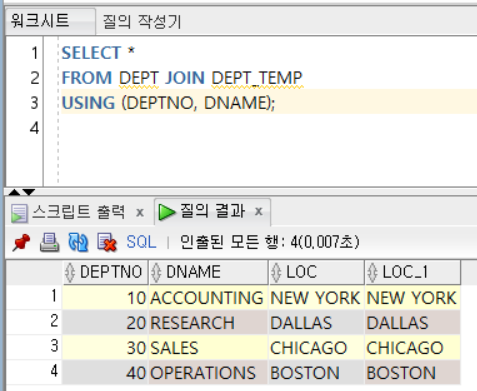Select the OPERATIONS cell
Image resolution: width=477 pixels, height=391 pixels.
pyautogui.click(x=208, y=373)
